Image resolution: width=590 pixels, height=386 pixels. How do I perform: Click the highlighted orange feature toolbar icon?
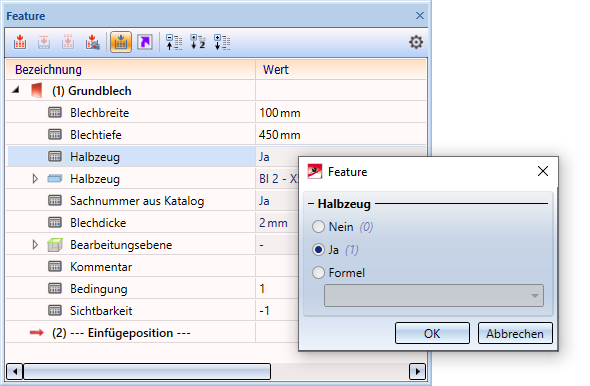click(120, 42)
